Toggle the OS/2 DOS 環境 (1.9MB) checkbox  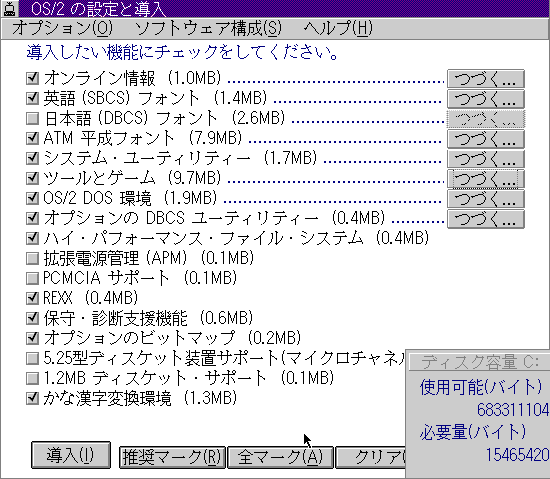[32, 198]
